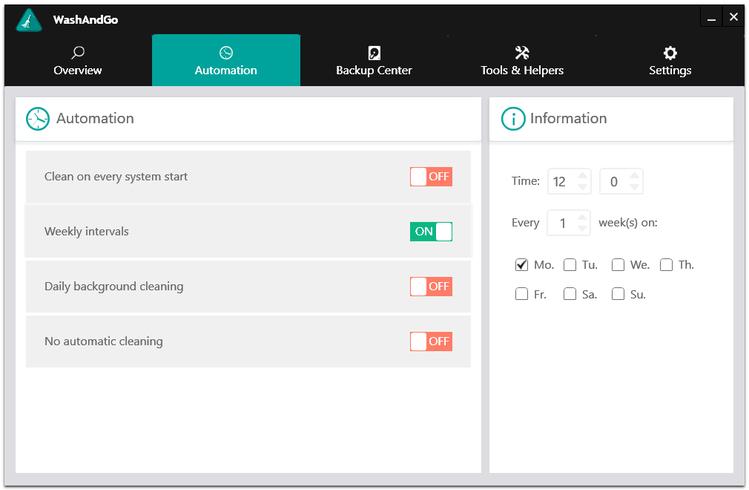
Task: Click inside the hour input field
Action: pyautogui.click(x=563, y=181)
